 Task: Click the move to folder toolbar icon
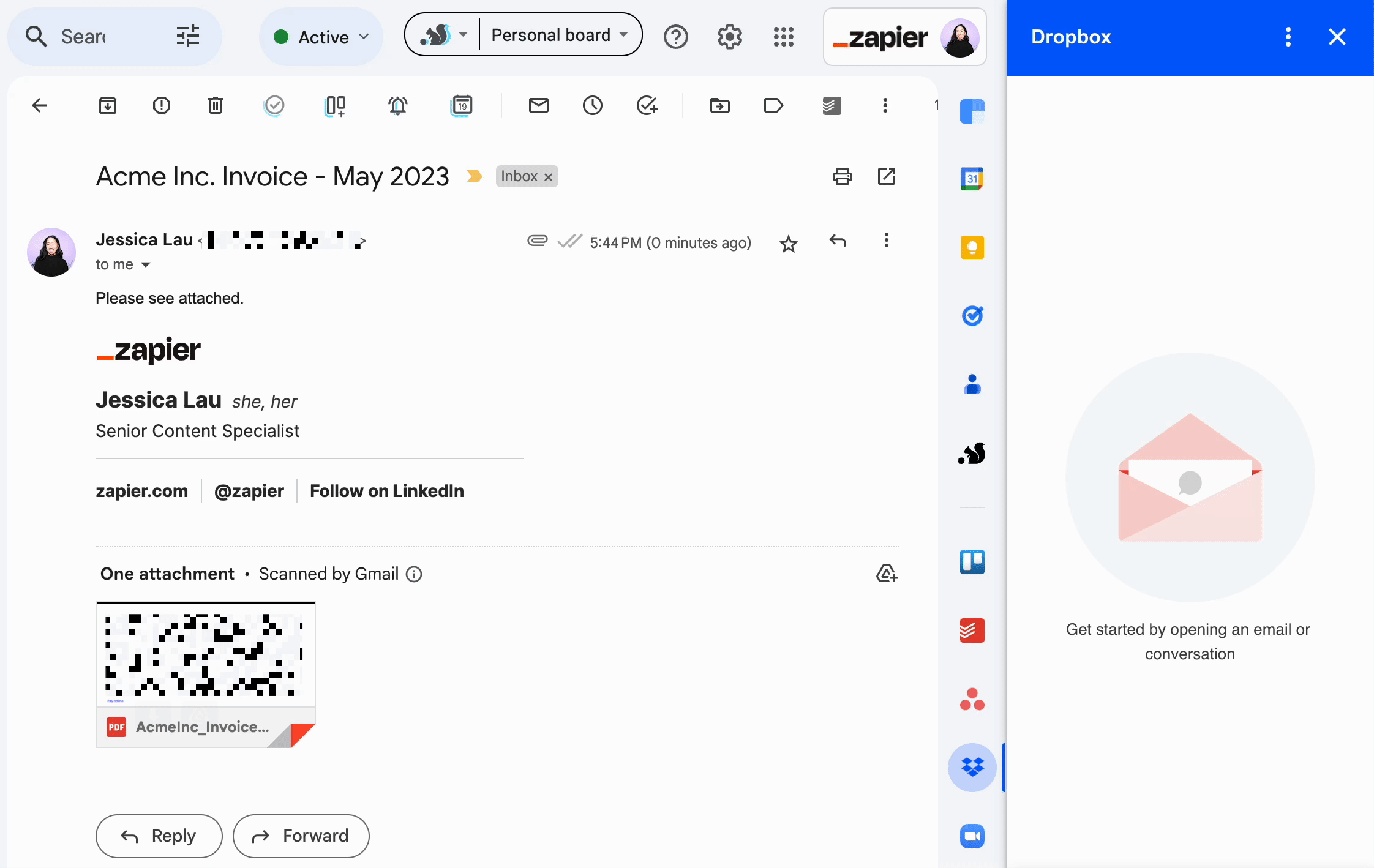[x=720, y=103]
